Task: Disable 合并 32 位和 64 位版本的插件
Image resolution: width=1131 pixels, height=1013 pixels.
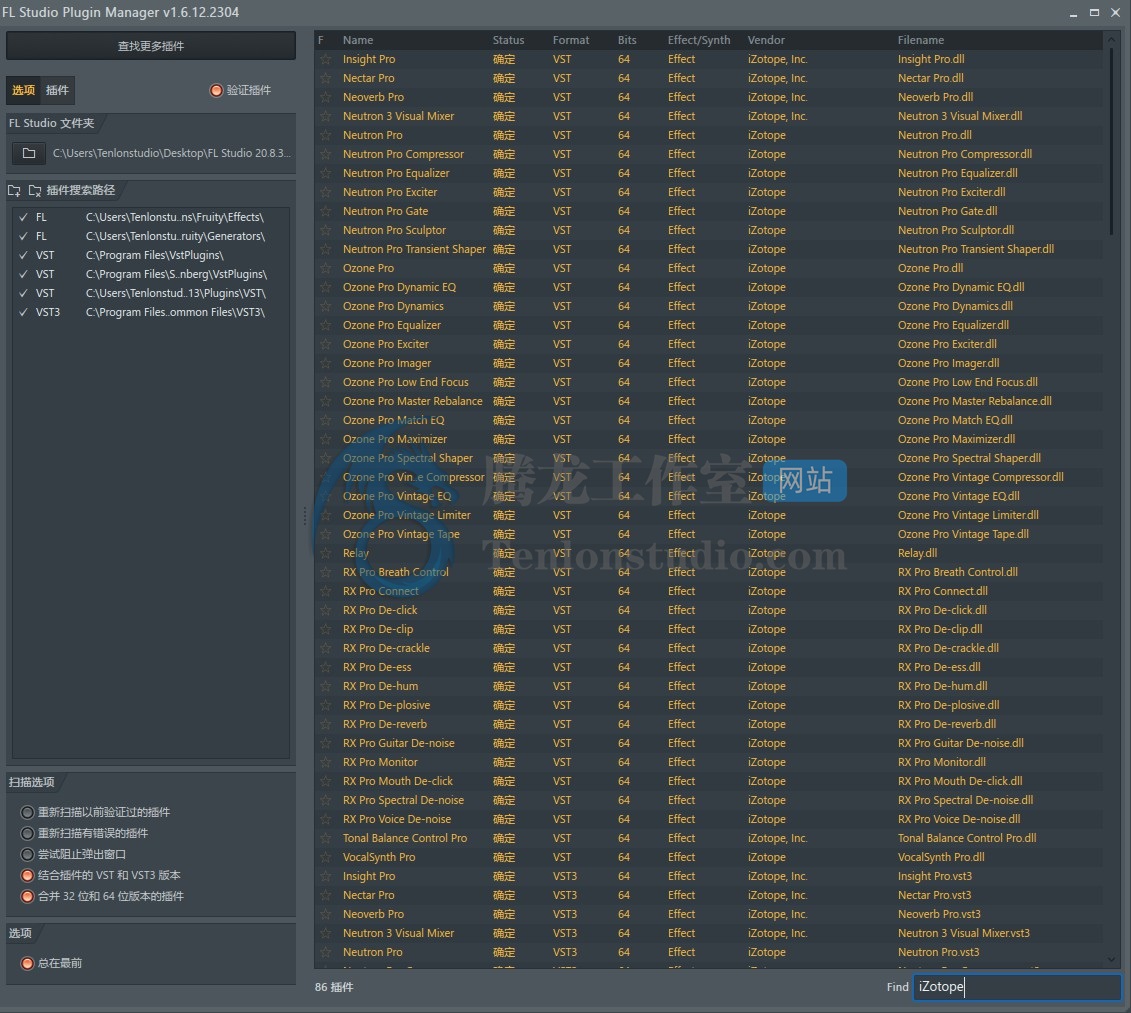Action: pyautogui.click(x=27, y=896)
